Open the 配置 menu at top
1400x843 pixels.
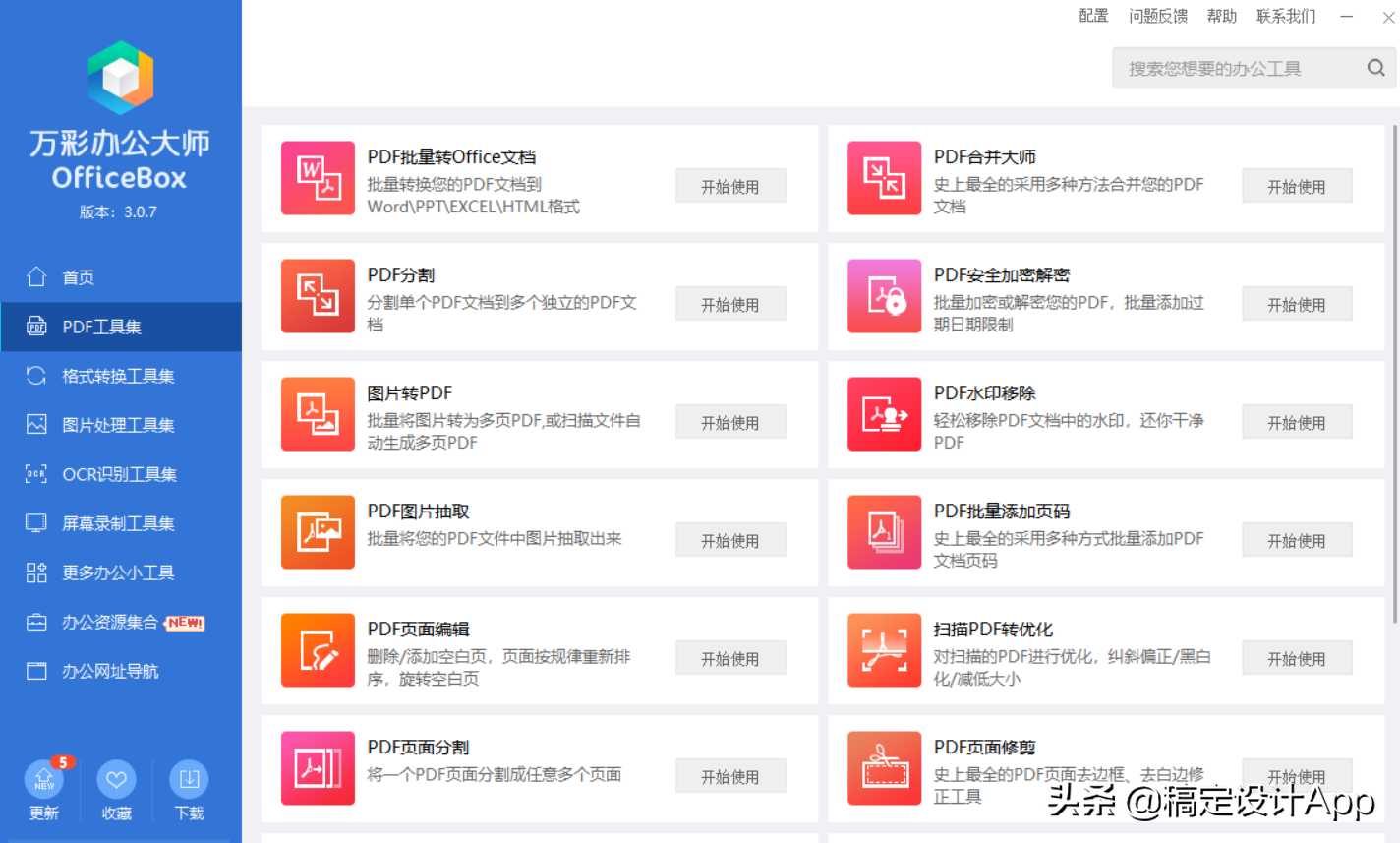[x=1093, y=16]
